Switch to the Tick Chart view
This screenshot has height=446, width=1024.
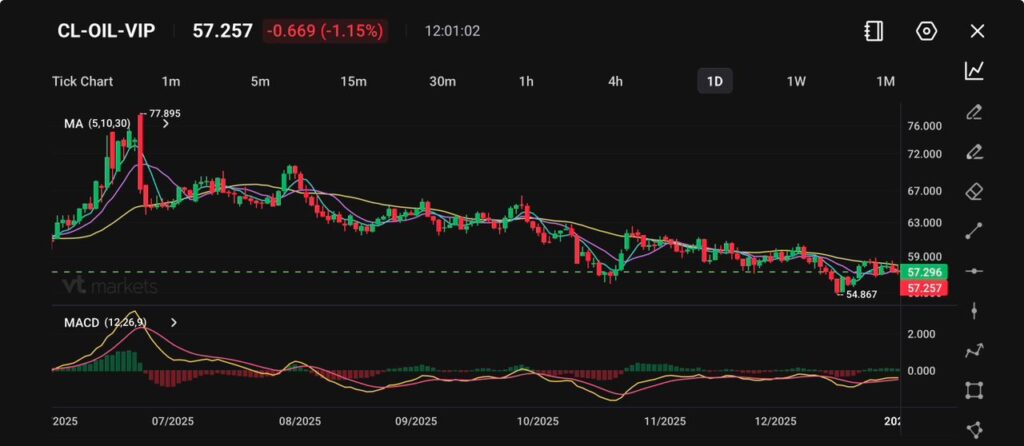coord(82,81)
